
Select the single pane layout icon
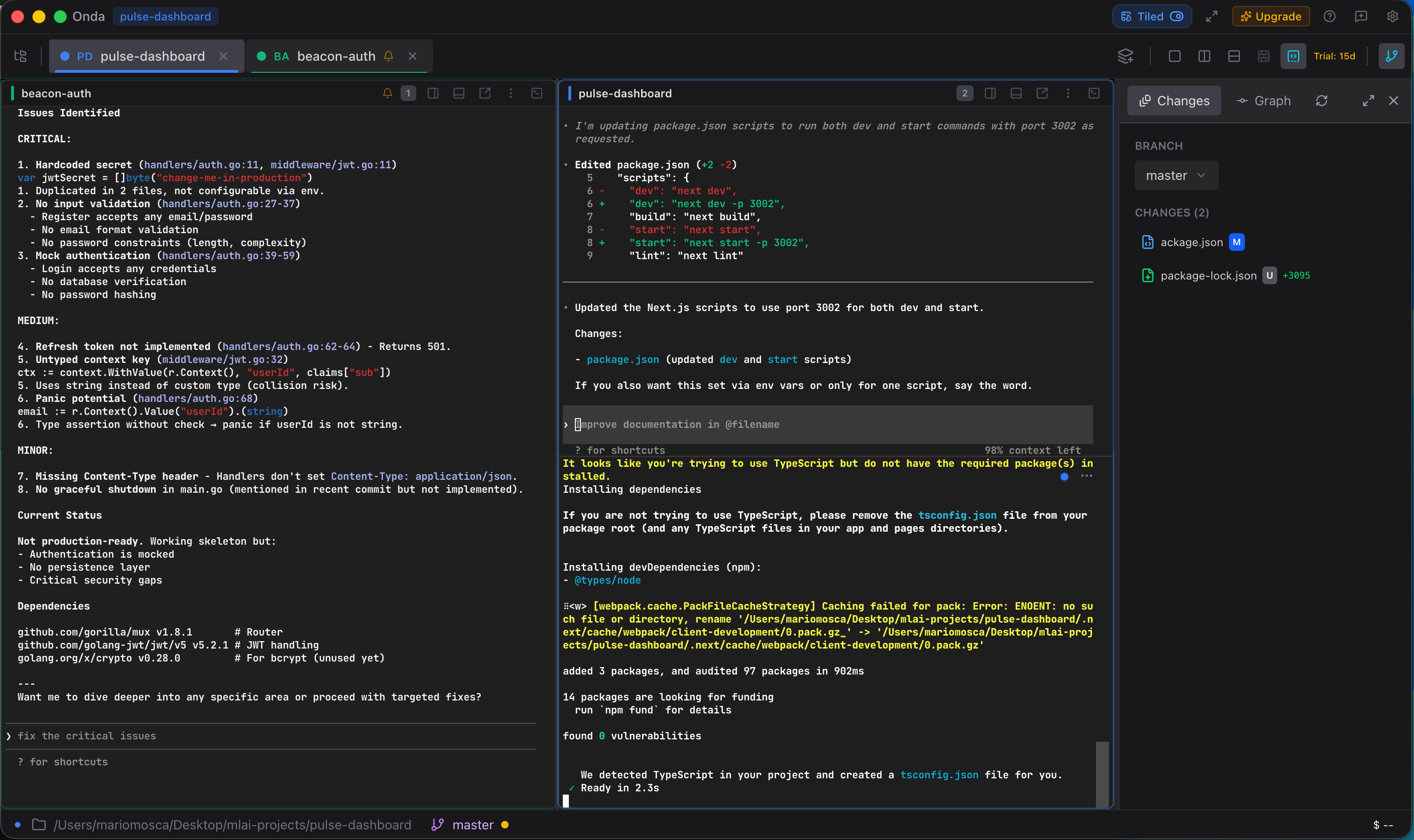click(x=1175, y=56)
